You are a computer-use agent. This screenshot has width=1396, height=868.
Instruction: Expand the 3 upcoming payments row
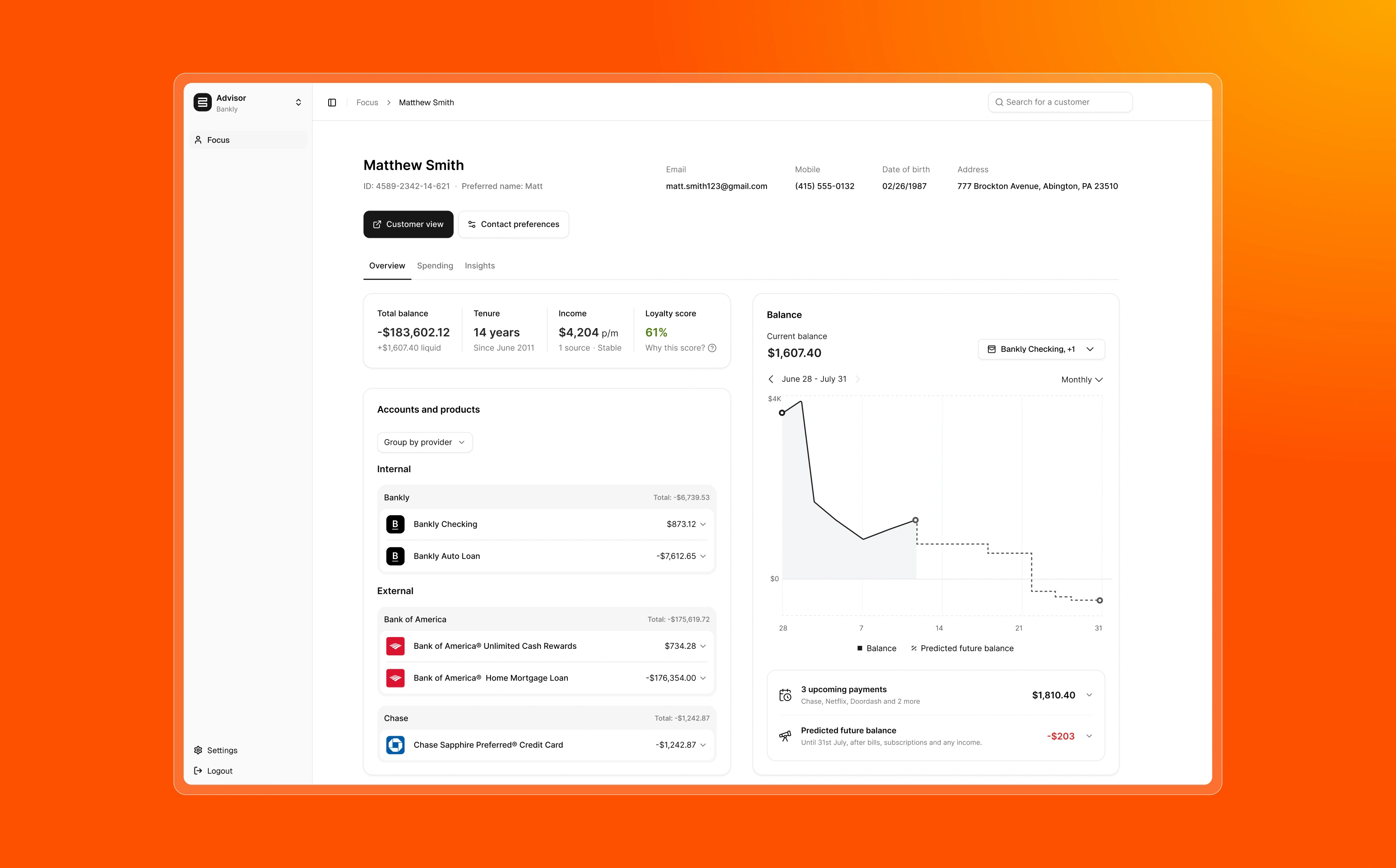[1089, 695]
